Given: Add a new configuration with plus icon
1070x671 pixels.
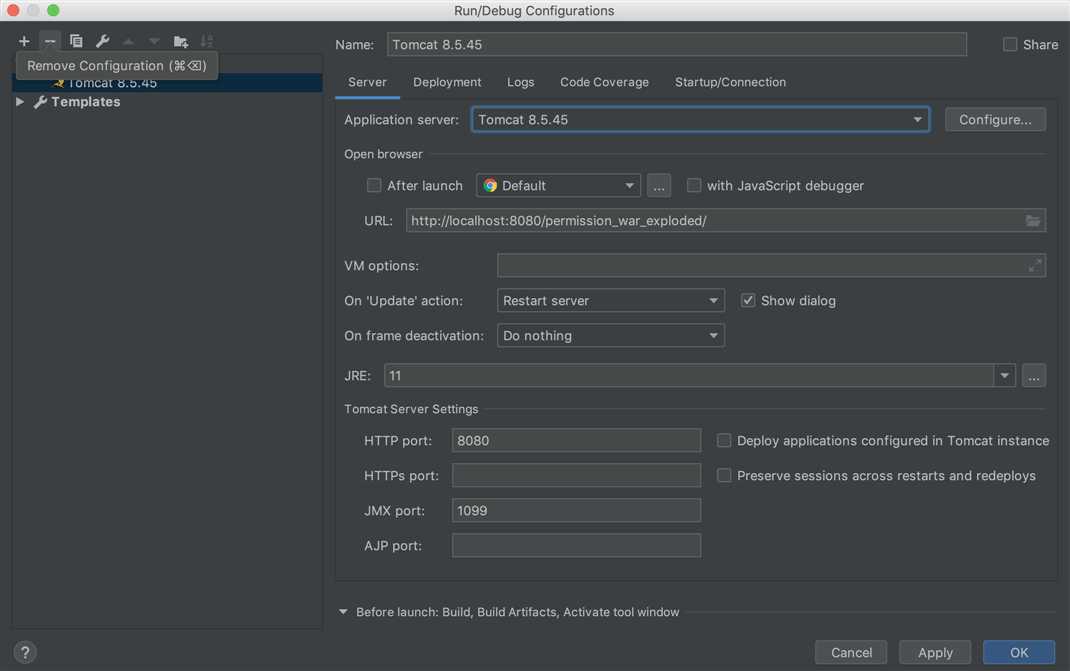Looking at the screenshot, I should [x=24, y=41].
